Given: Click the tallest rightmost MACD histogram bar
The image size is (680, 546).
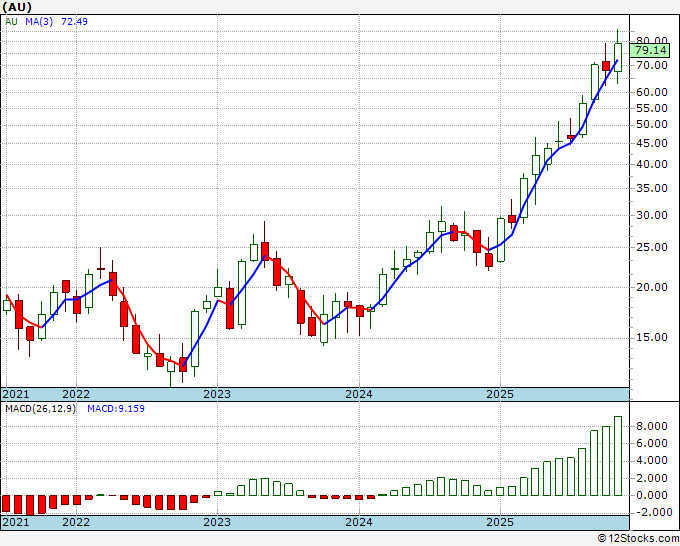Looking at the screenshot, I should click(x=618, y=456).
